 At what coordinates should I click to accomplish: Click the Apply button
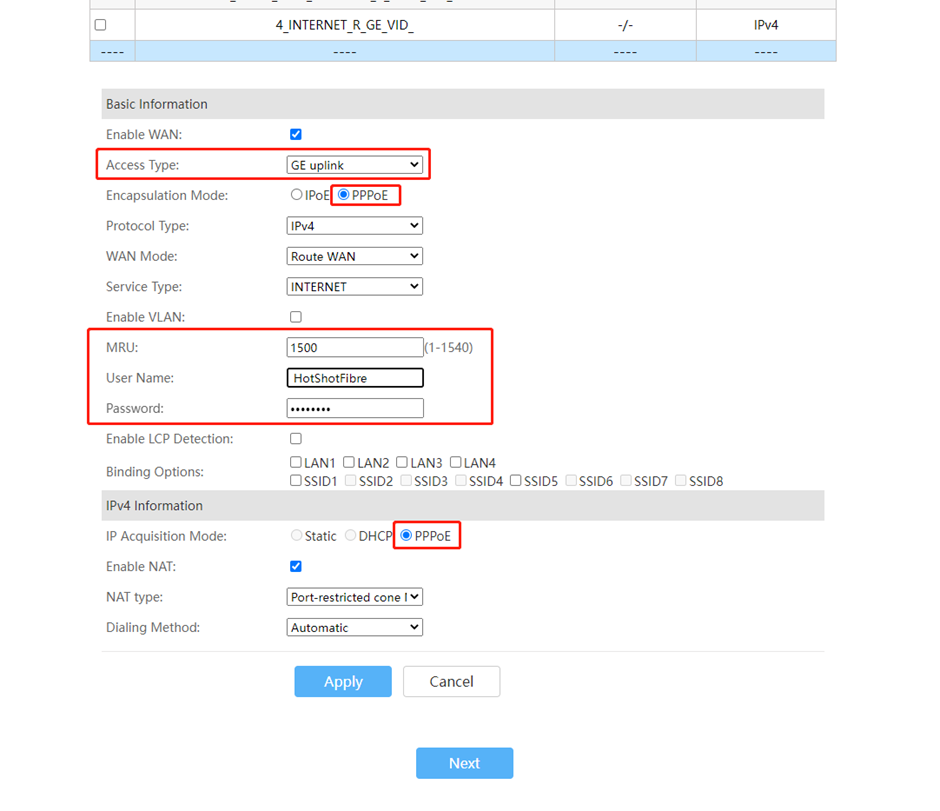(343, 682)
